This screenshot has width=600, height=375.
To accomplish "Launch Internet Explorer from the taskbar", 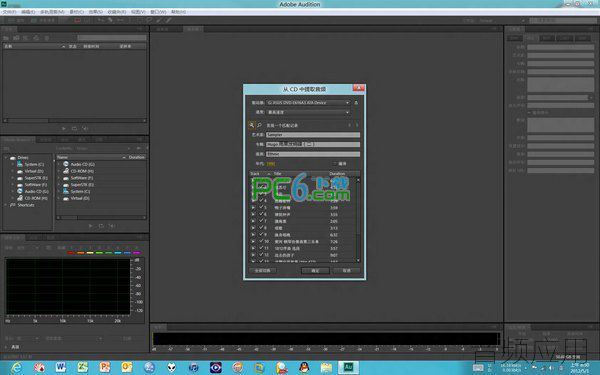I will click(x=16, y=368).
